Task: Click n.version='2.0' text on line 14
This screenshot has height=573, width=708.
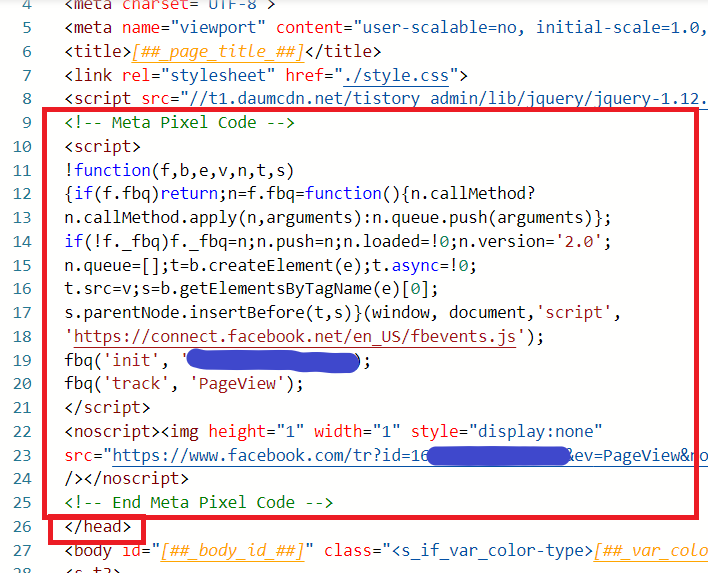Action: tap(530, 242)
